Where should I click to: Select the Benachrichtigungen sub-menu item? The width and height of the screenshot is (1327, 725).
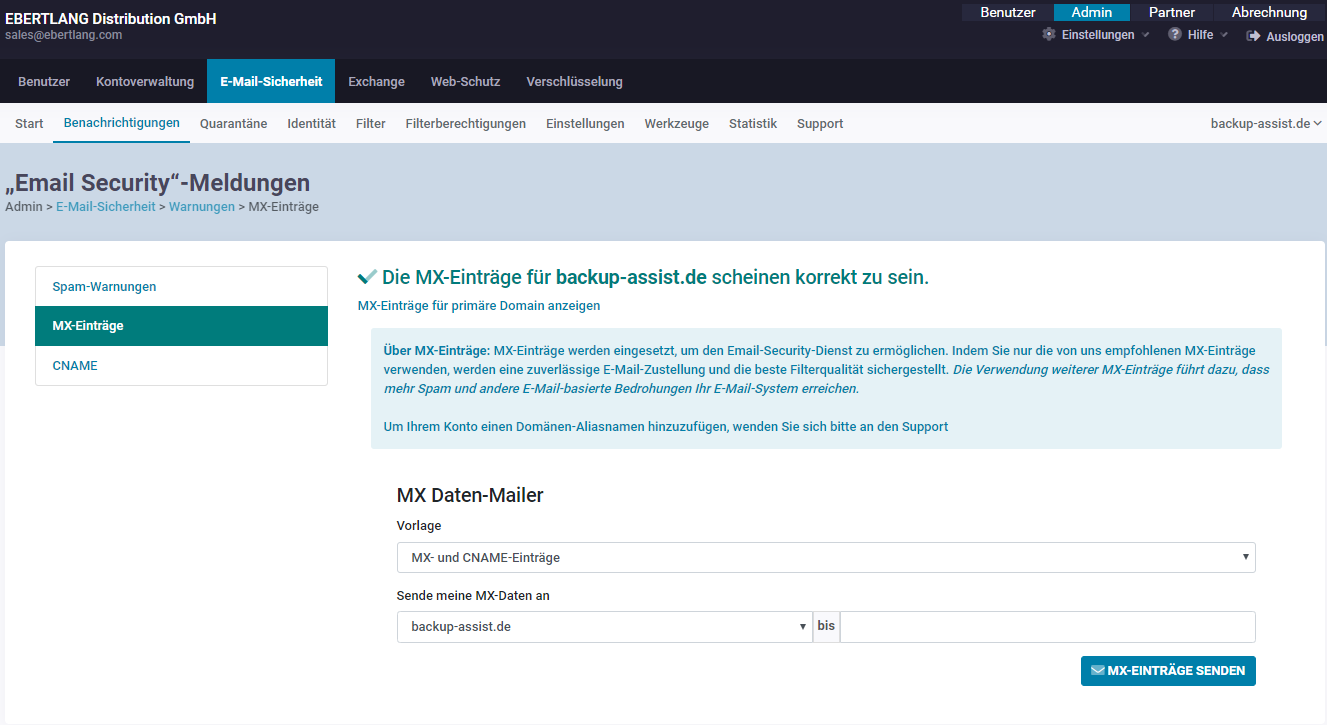point(122,123)
